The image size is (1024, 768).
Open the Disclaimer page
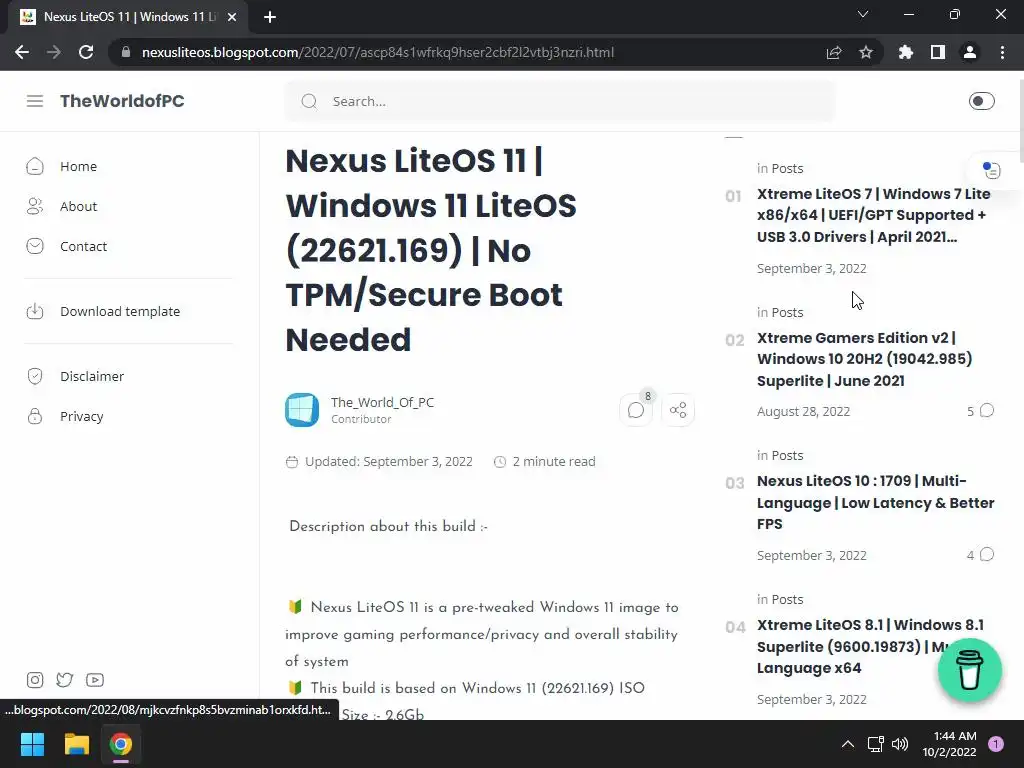92,376
